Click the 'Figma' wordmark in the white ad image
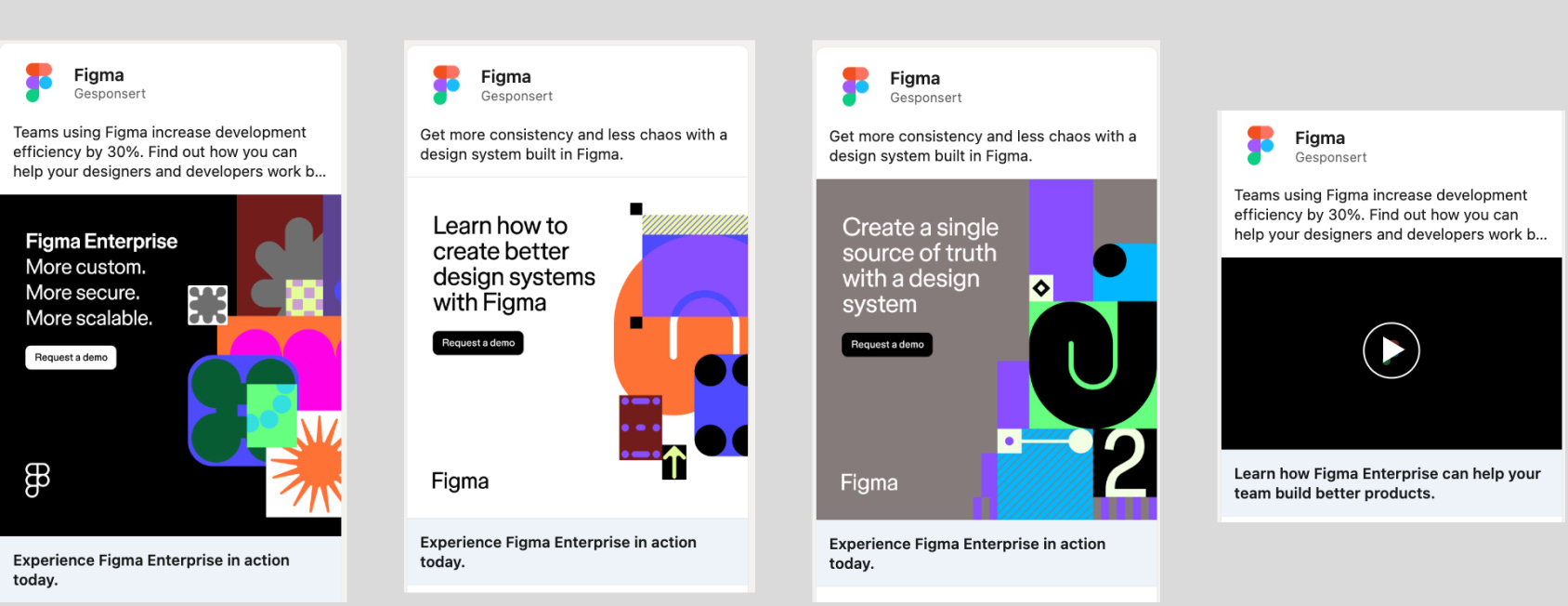 (x=460, y=481)
